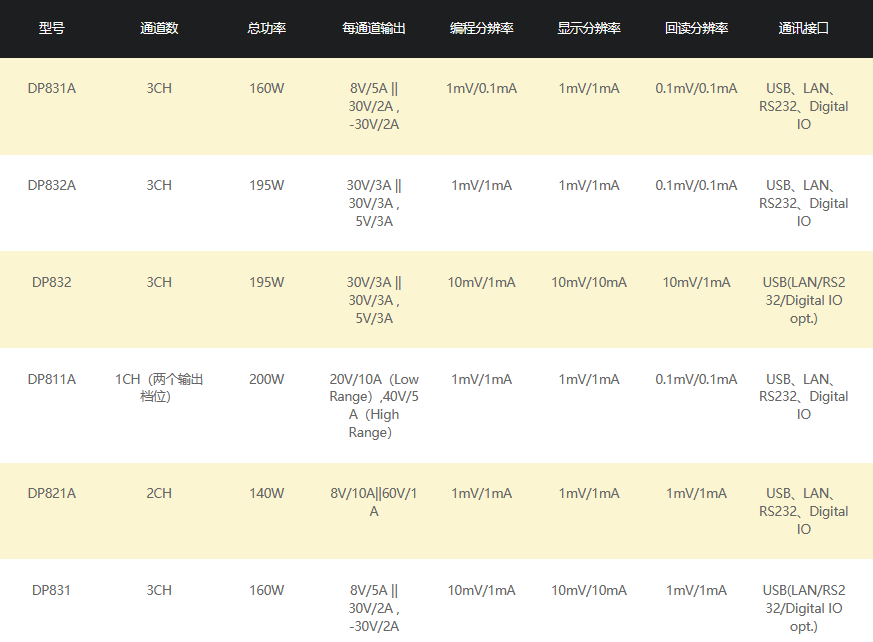Click the 1CH（两个输出档位) channel cell
Viewport: 873px width, 642px height.
tap(159, 388)
